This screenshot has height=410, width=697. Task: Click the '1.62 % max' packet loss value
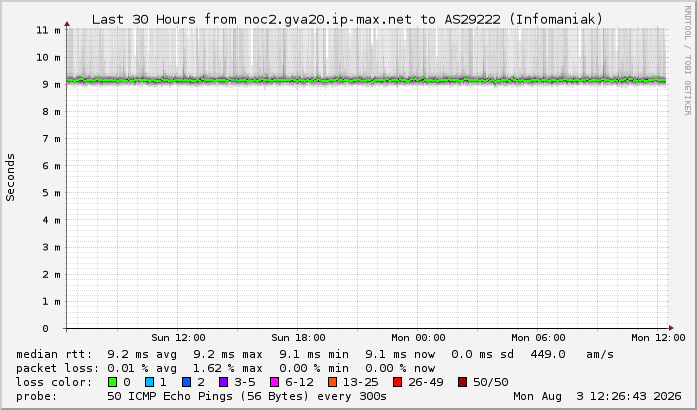click(x=228, y=368)
